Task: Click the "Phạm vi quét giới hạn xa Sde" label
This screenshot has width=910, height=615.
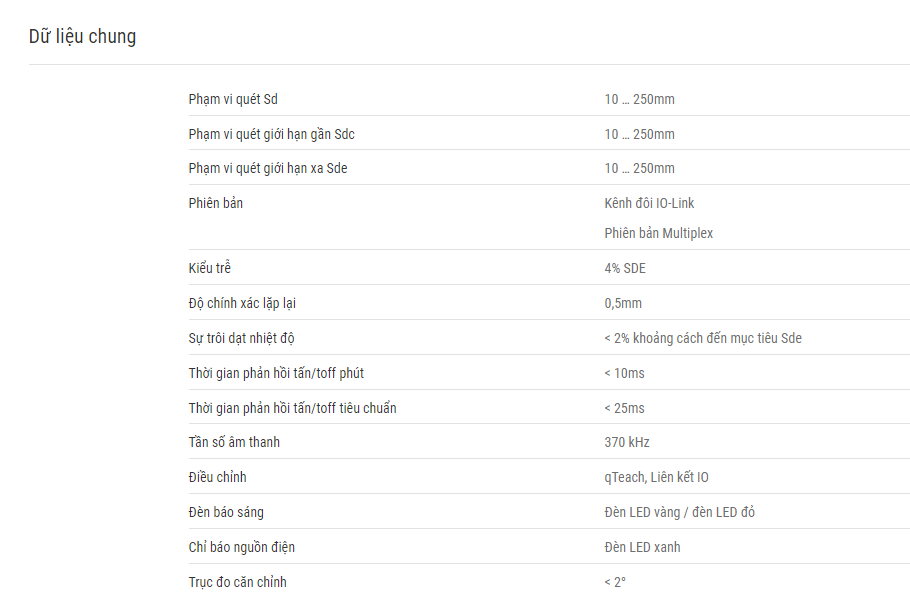Action: [x=268, y=168]
